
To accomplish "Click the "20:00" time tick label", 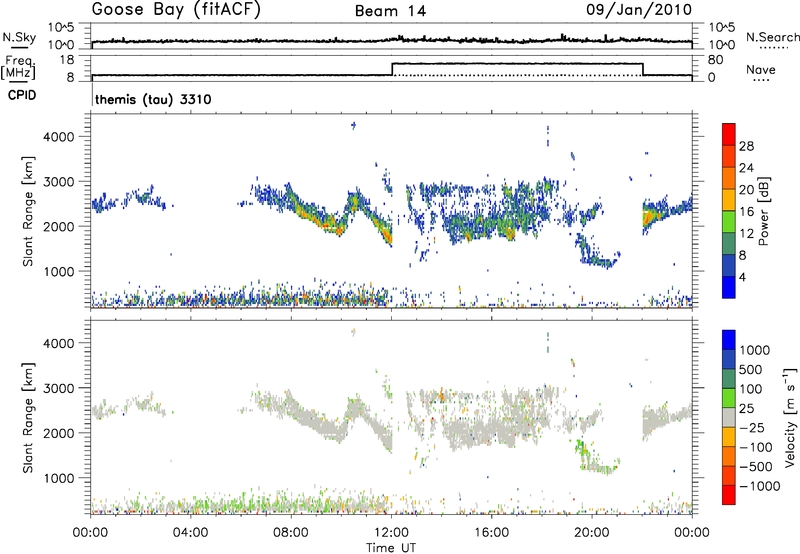I will point(591,533).
